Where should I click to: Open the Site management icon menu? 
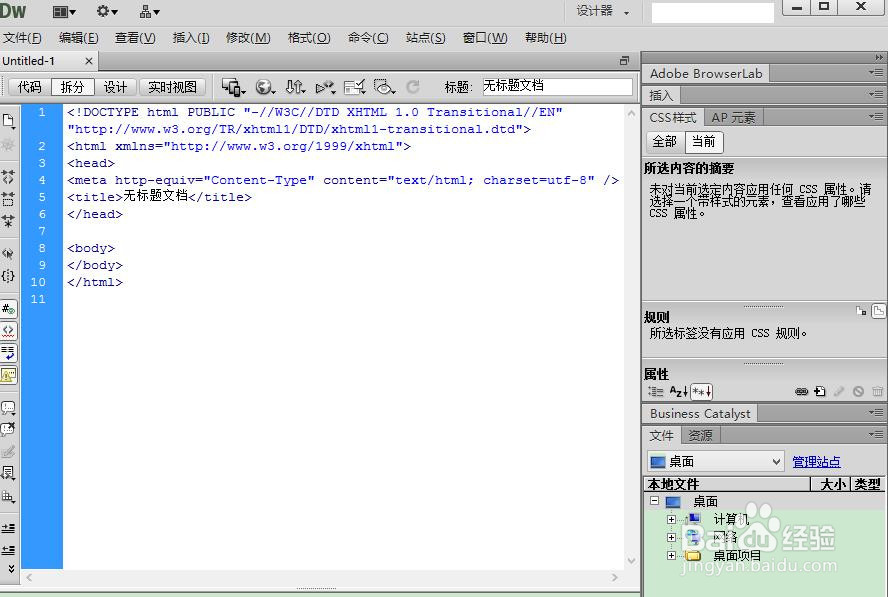coord(150,11)
